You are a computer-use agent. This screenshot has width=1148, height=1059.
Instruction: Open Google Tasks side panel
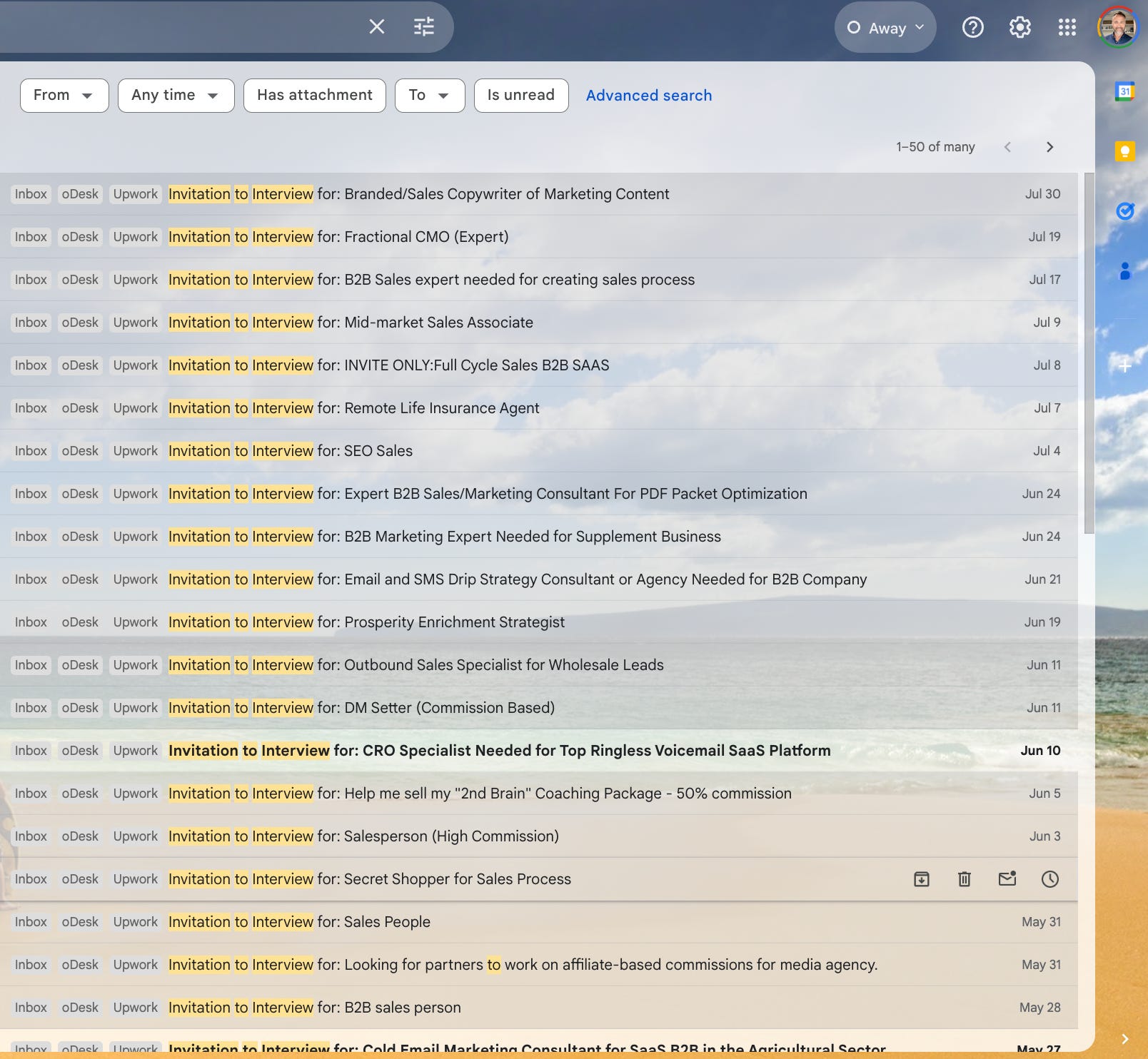click(1125, 211)
